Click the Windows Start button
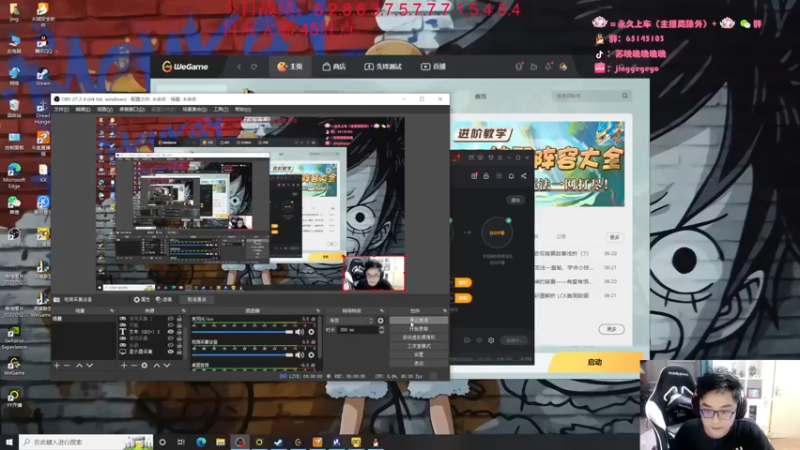Image resolution: width=800 pixels, height=450 pixels. click(x=9, y=442)
